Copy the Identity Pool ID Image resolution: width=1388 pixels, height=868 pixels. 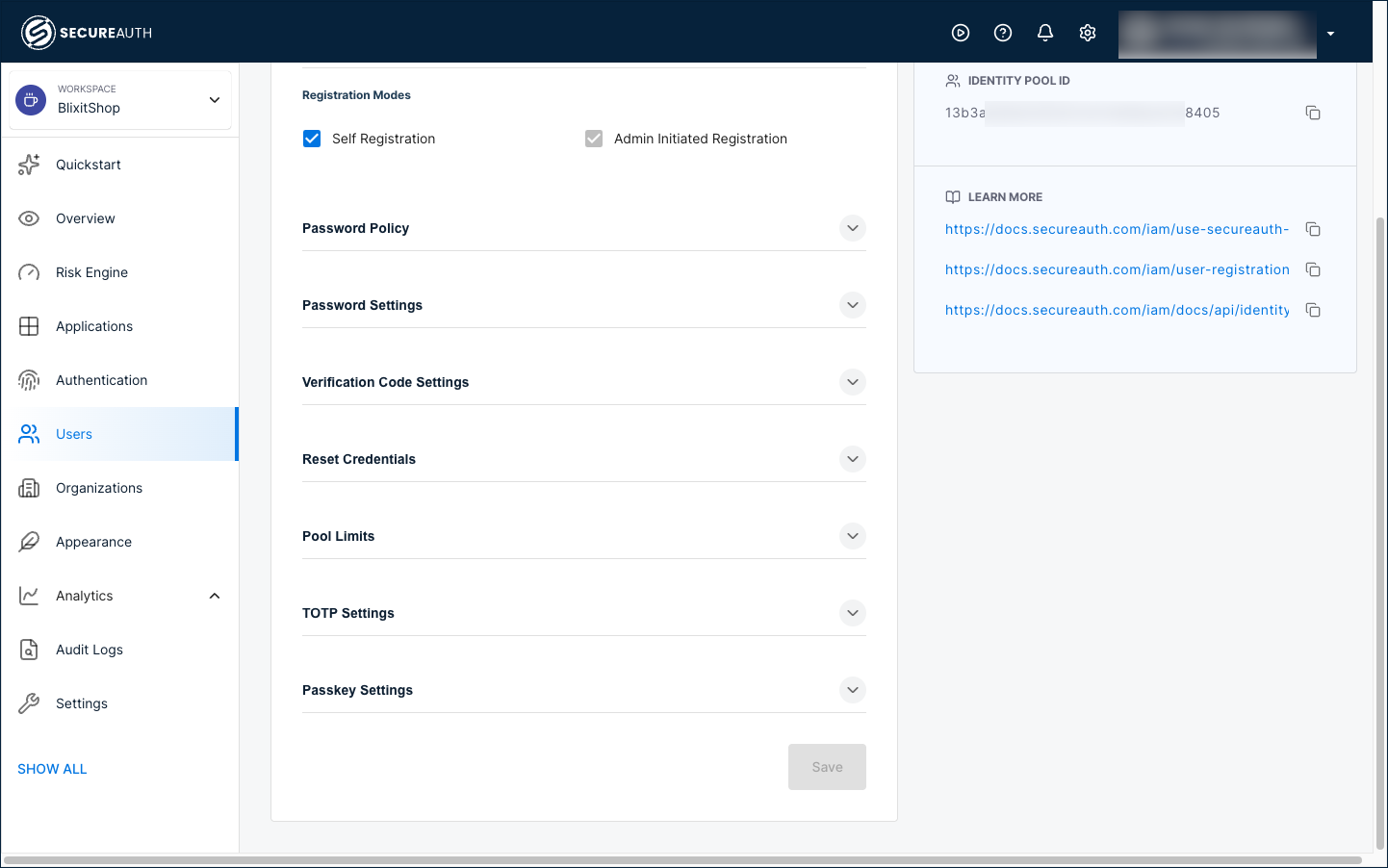1313,113
